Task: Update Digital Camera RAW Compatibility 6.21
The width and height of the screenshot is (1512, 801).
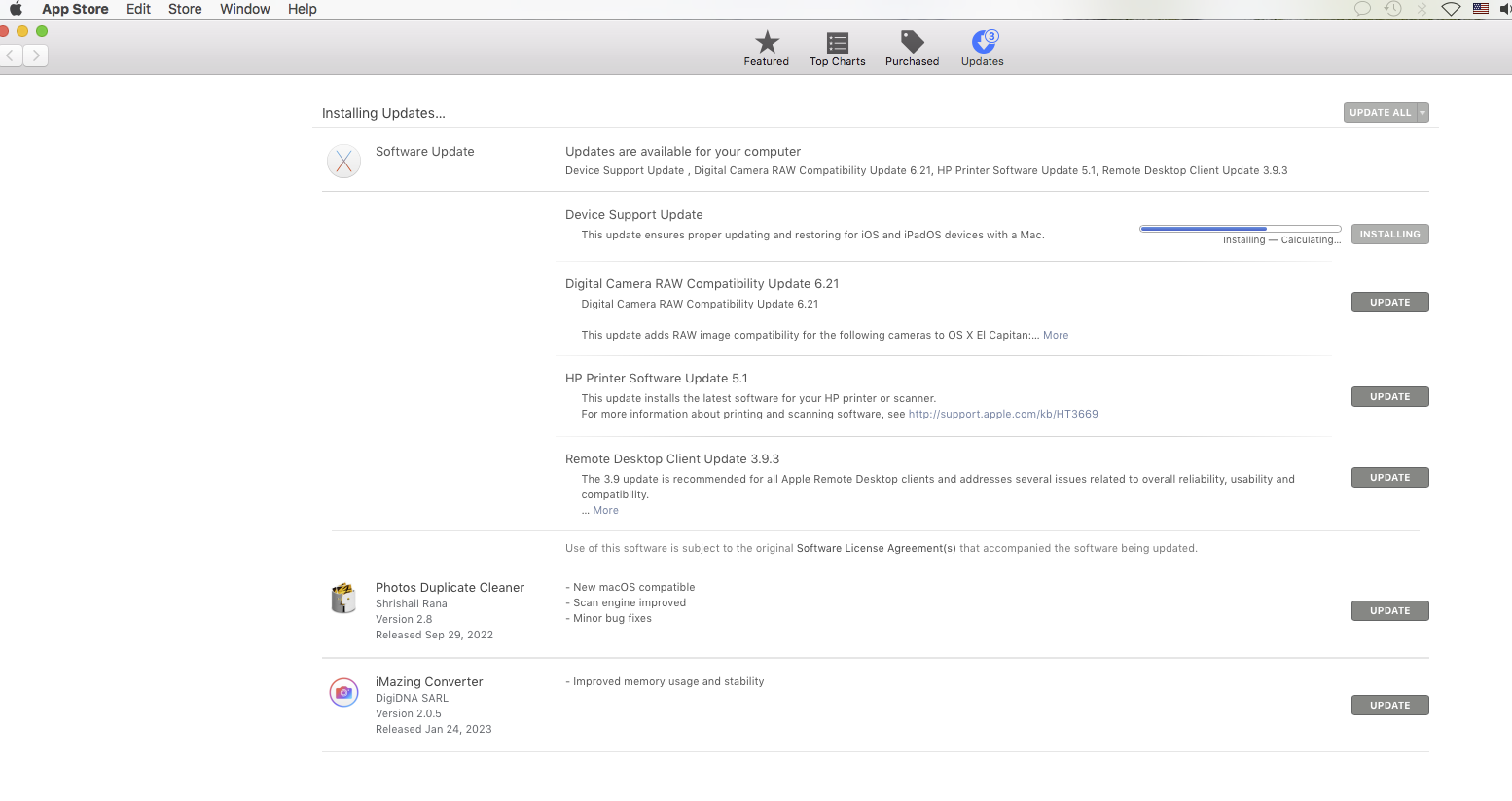Action: (x=1389, y=303)
